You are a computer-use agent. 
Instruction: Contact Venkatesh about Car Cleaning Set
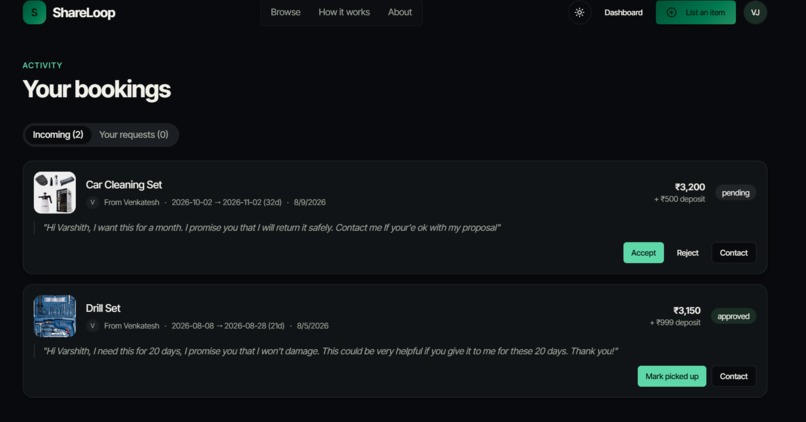(734, 253)
